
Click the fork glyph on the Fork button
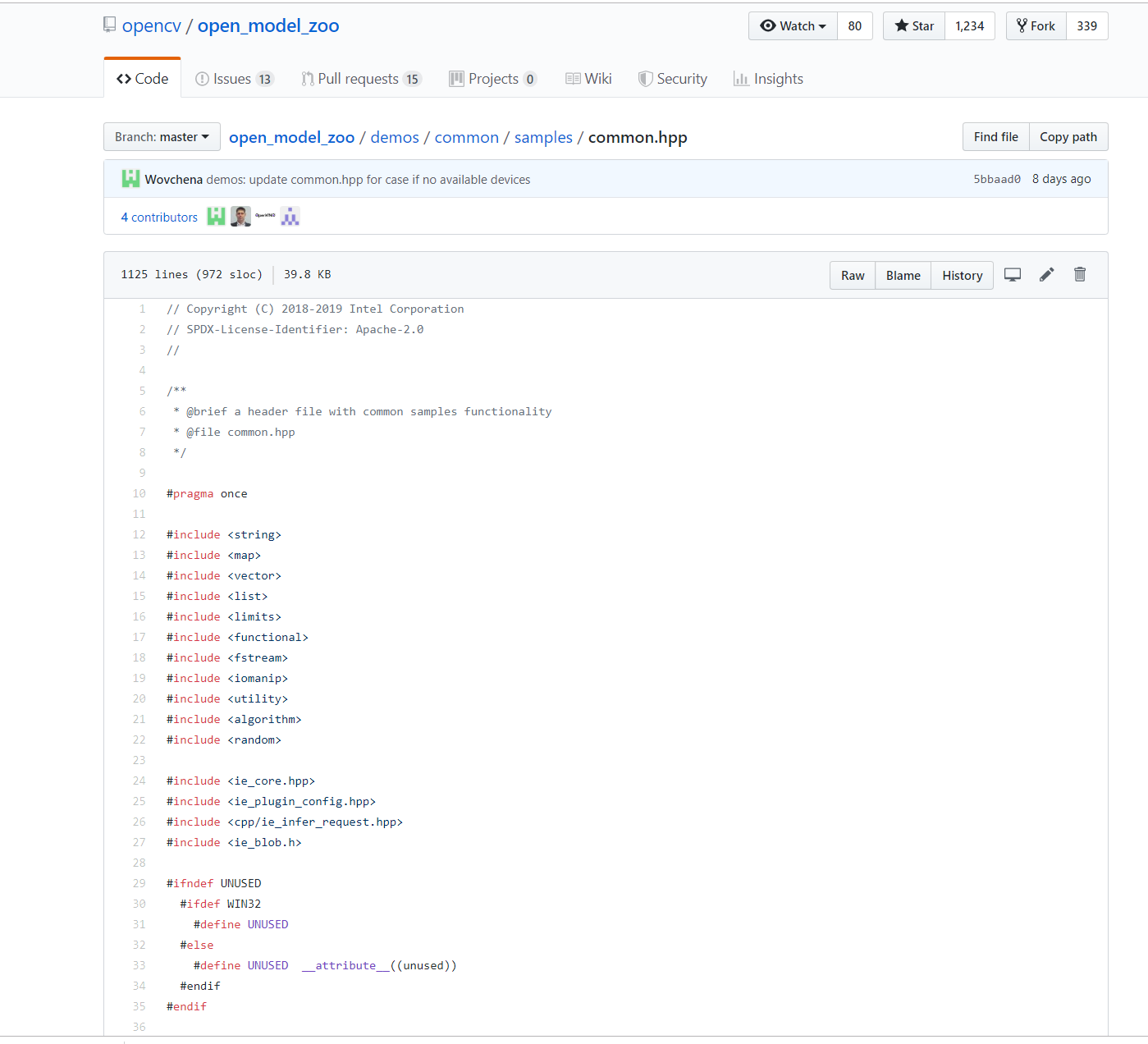(1020, 25)
